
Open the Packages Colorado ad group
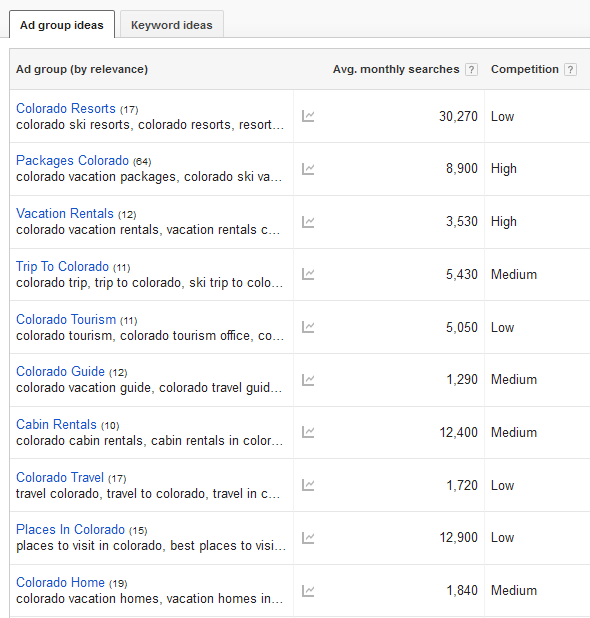click(73, 160)
